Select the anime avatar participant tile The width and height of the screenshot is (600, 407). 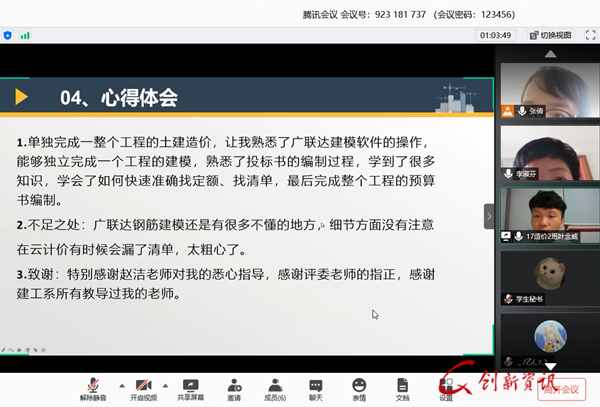click(x=550, y=340)
